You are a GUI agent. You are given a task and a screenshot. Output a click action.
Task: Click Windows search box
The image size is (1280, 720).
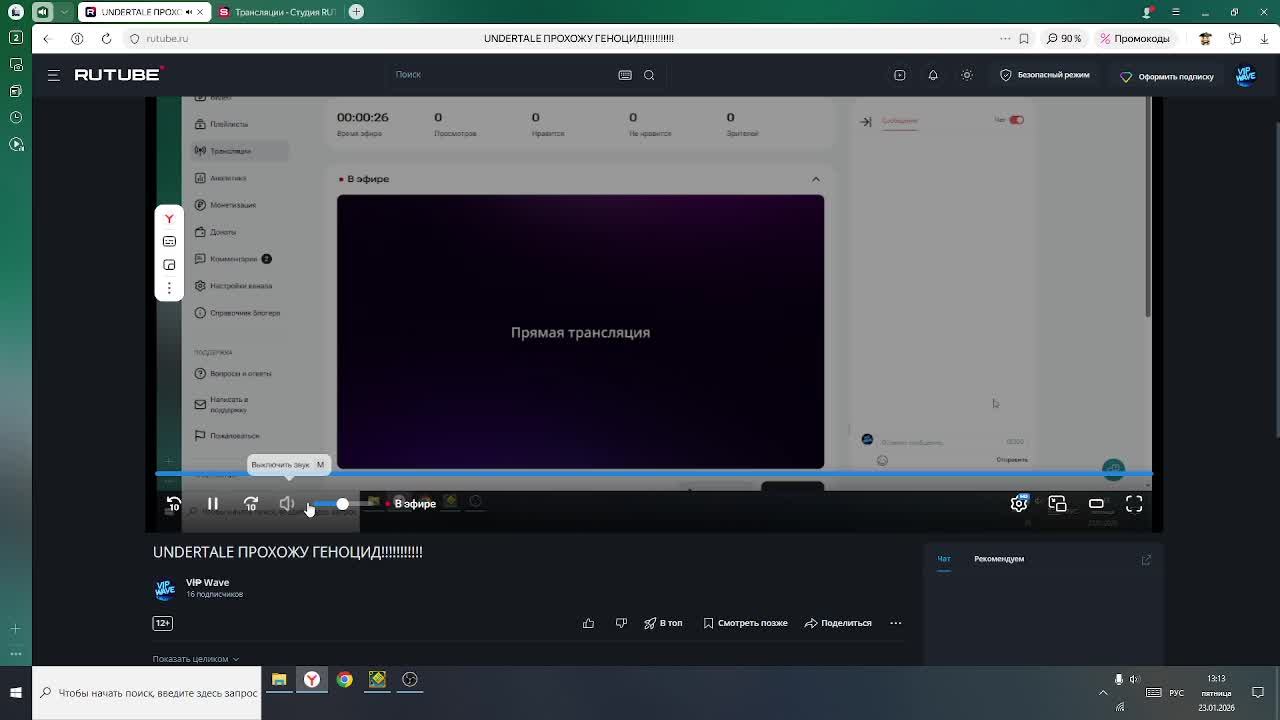[147, 693]
